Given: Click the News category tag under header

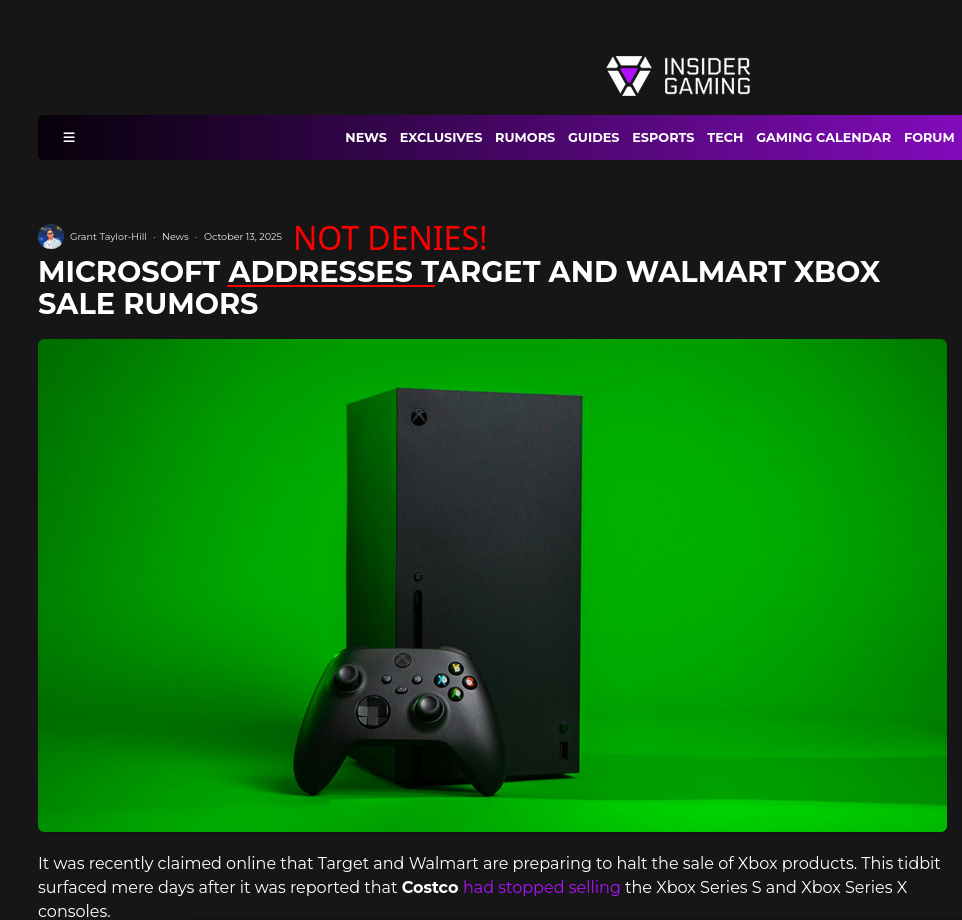Looking at the screenshot, I should point(175,237).
